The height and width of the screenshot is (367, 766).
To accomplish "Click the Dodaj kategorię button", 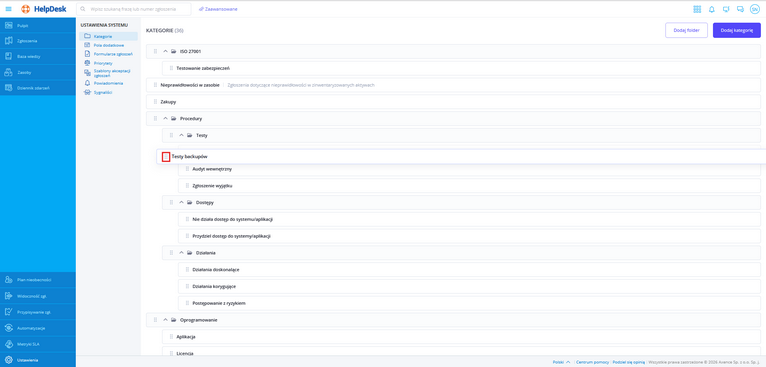I will click(x=737, y=30).
